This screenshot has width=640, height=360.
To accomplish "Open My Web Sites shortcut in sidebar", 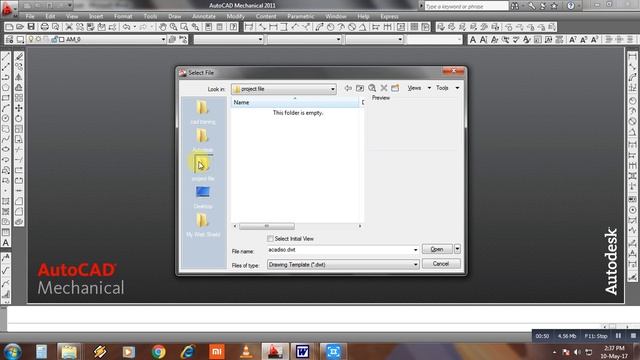I will point(203,225).
